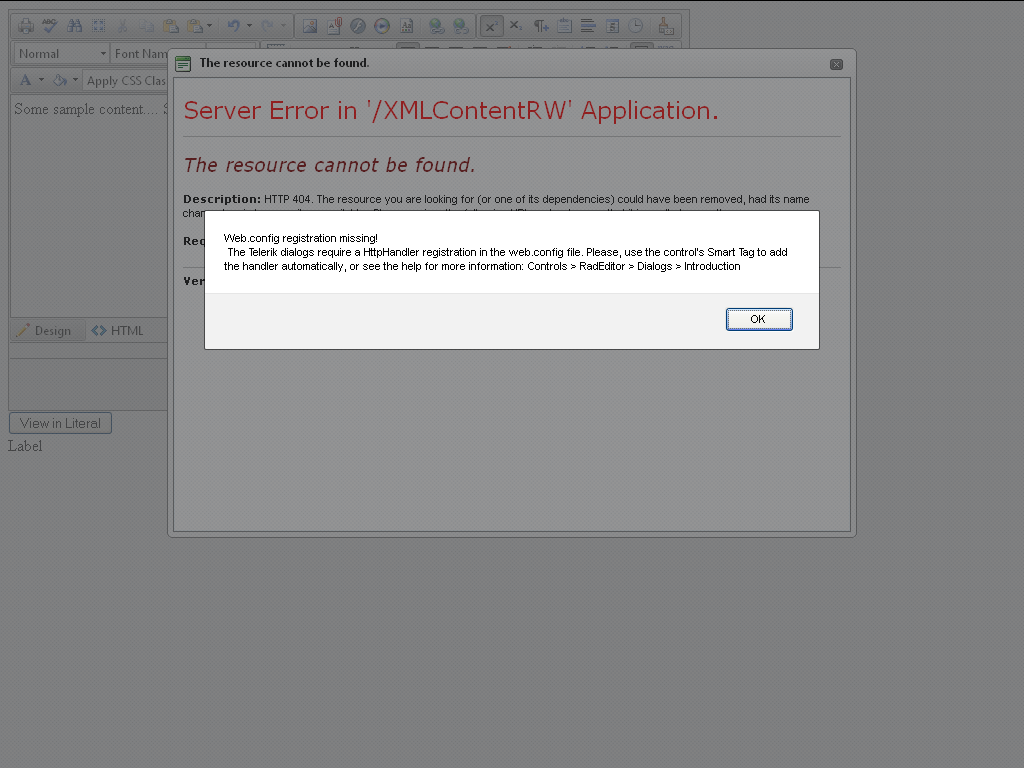Click the Insert Groupbox icon

(x=564, y=26)
